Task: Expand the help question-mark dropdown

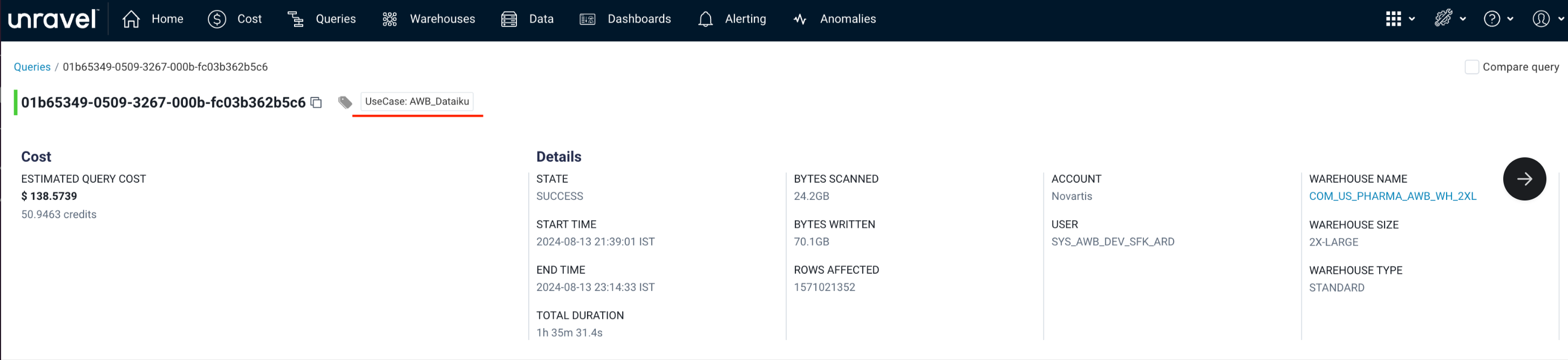Action: click(x=1498, y=19)
